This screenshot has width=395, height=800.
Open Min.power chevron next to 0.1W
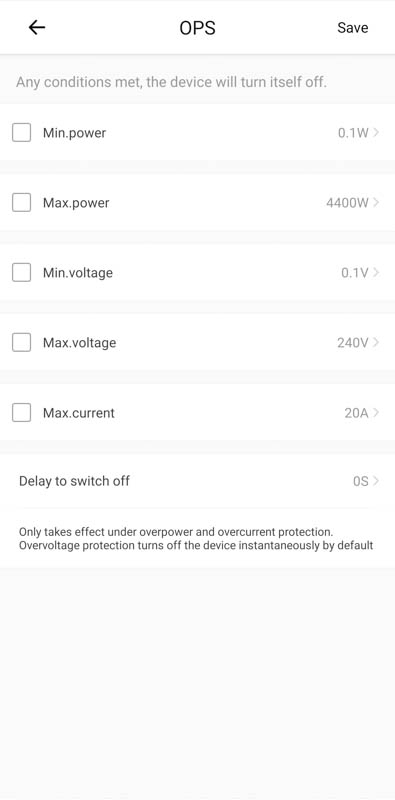click(x=376, y=133)
